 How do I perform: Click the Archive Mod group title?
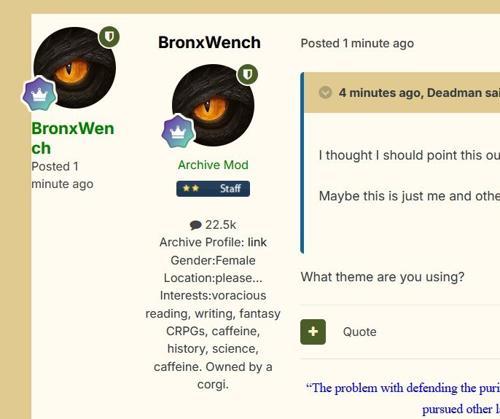213,165
